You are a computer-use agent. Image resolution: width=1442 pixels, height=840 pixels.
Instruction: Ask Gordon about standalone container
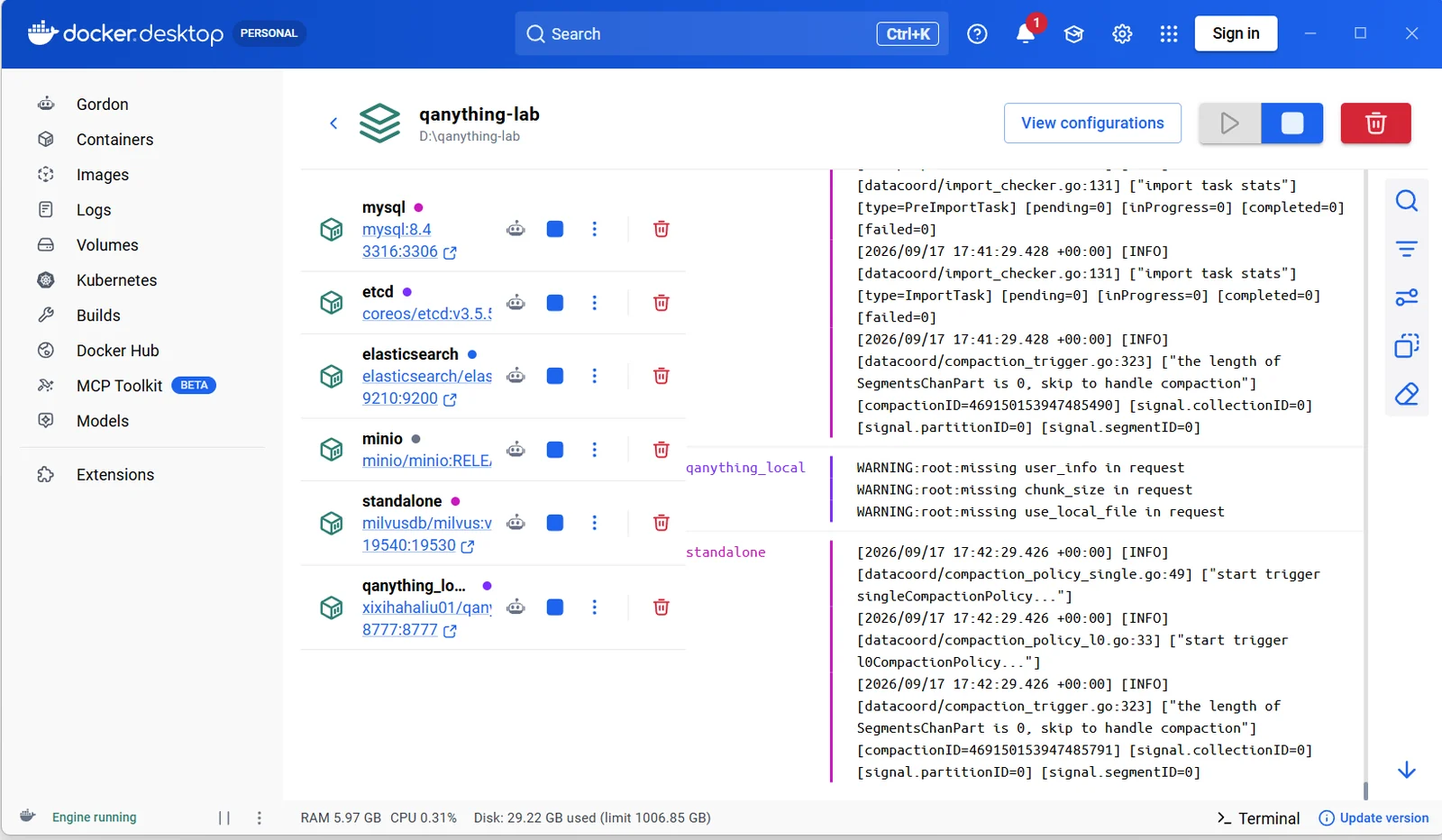pos(516,523)
